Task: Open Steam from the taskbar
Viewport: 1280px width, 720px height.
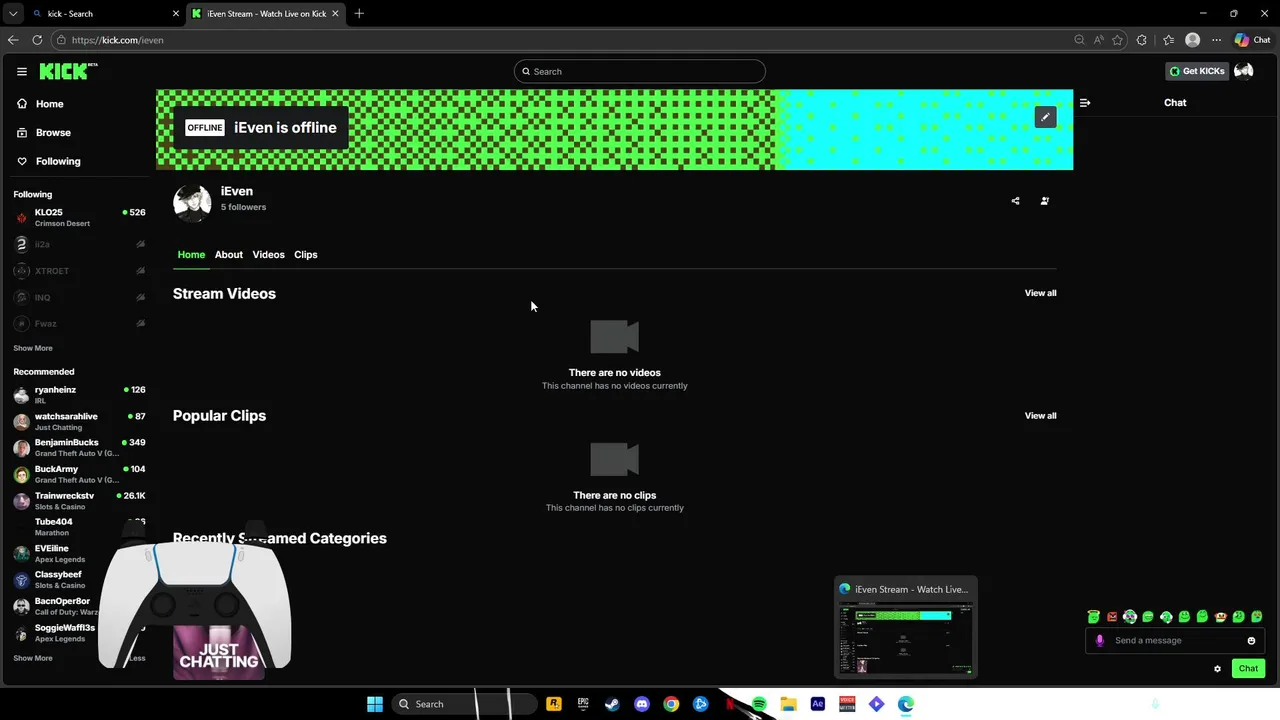Action: pos(612,704)
